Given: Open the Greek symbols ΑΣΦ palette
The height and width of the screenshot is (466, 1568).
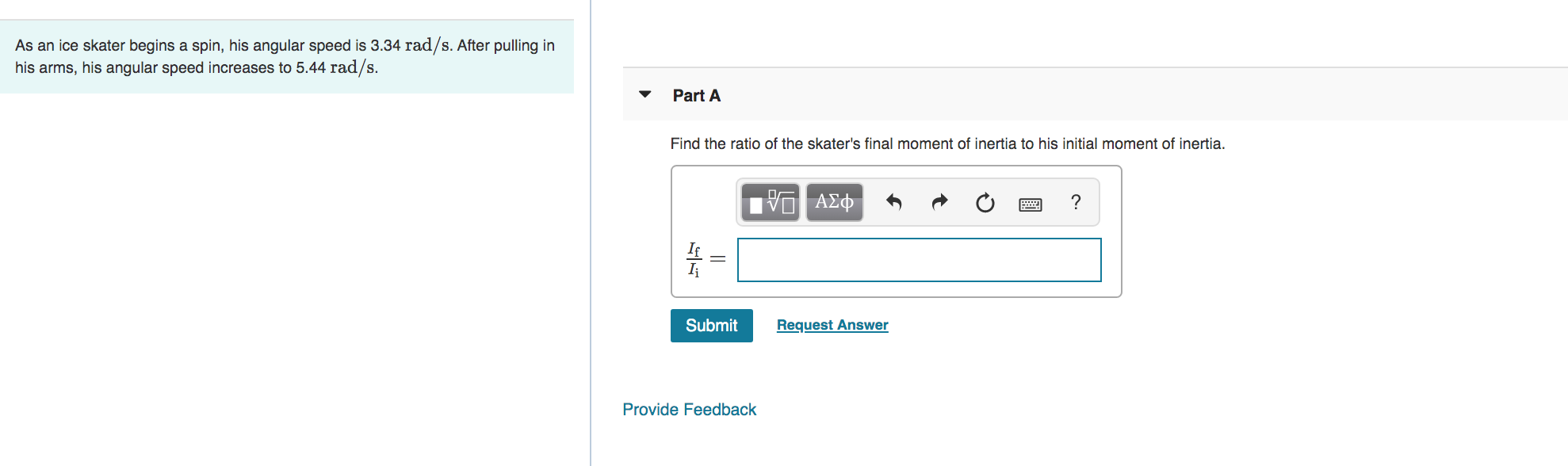Looking at the screenshot, I should [x=835, y=203].
